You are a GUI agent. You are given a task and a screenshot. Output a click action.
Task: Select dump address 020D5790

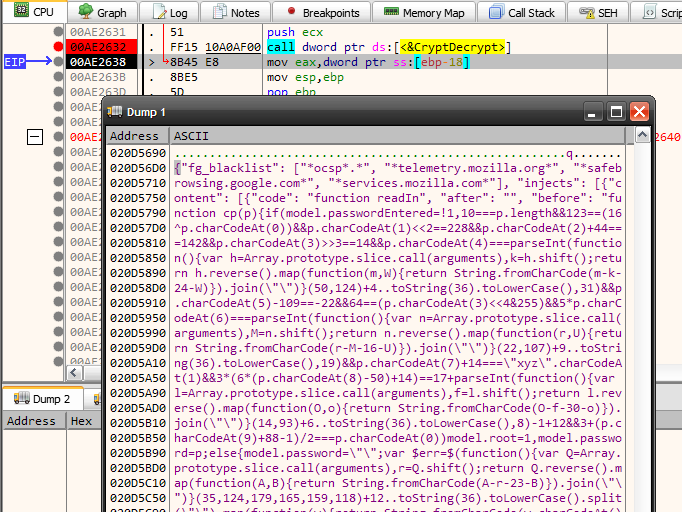[x=138, y=213]
